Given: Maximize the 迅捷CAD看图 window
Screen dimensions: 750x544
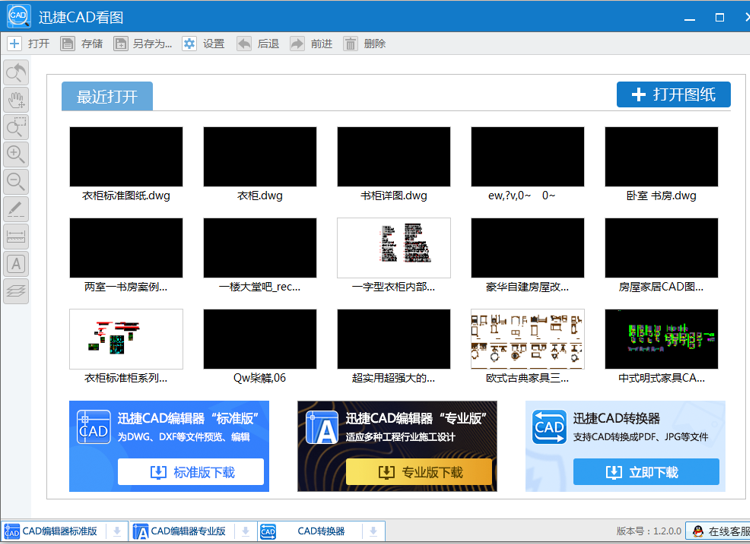Looking at the screenshot, I should (x=719, y=18).
